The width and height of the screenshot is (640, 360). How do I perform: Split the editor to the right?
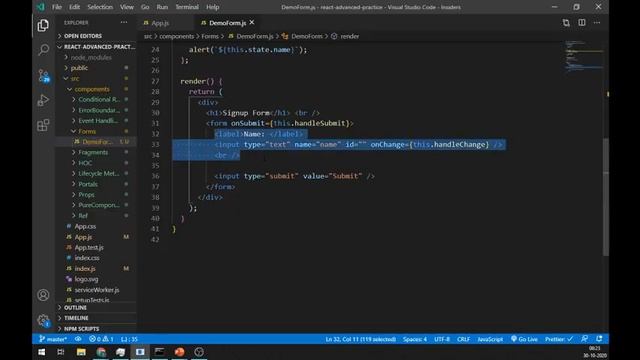[582, 23]
